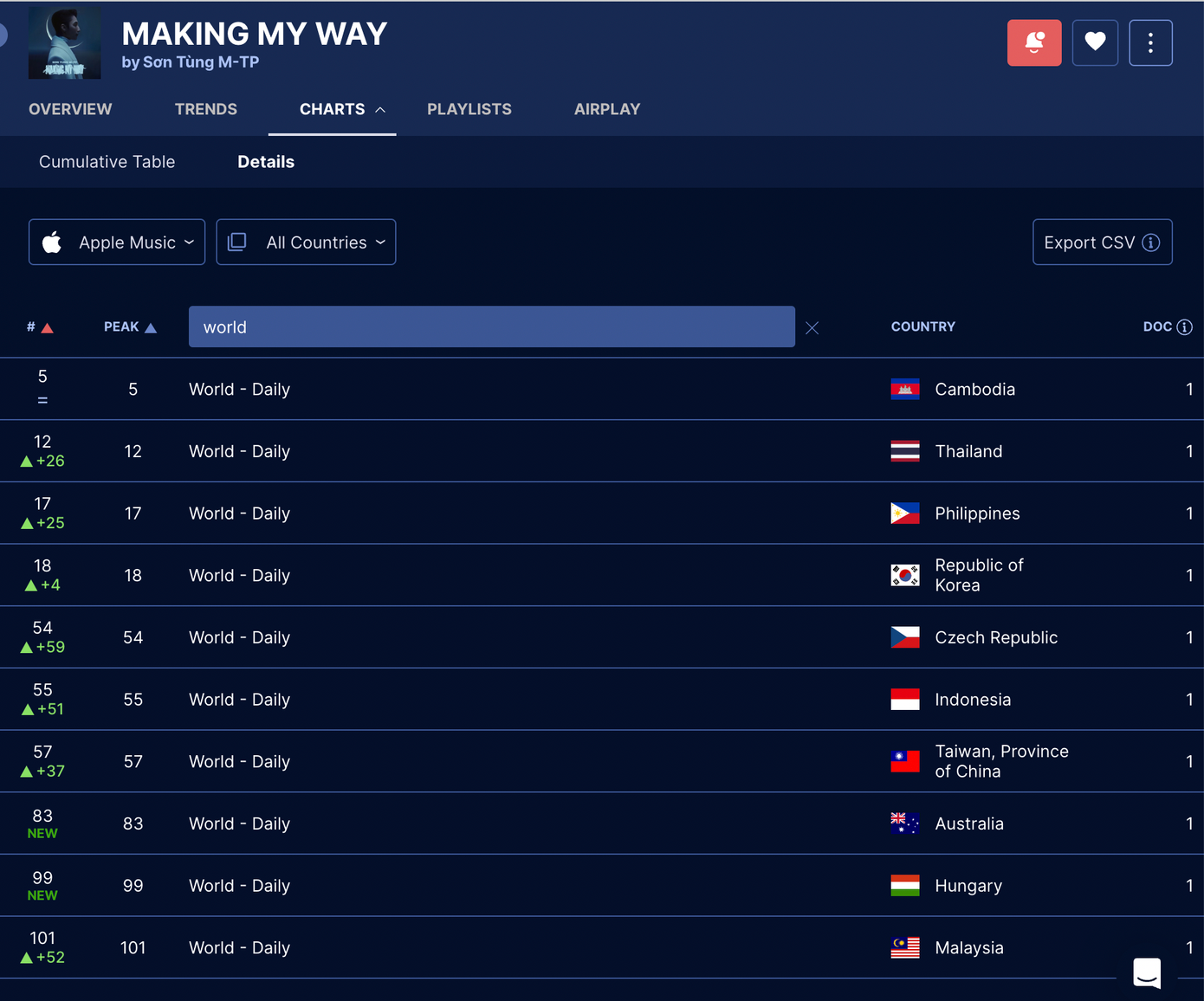
Task: Select the Cumulative Table view
Action: (x=107, y=162)
